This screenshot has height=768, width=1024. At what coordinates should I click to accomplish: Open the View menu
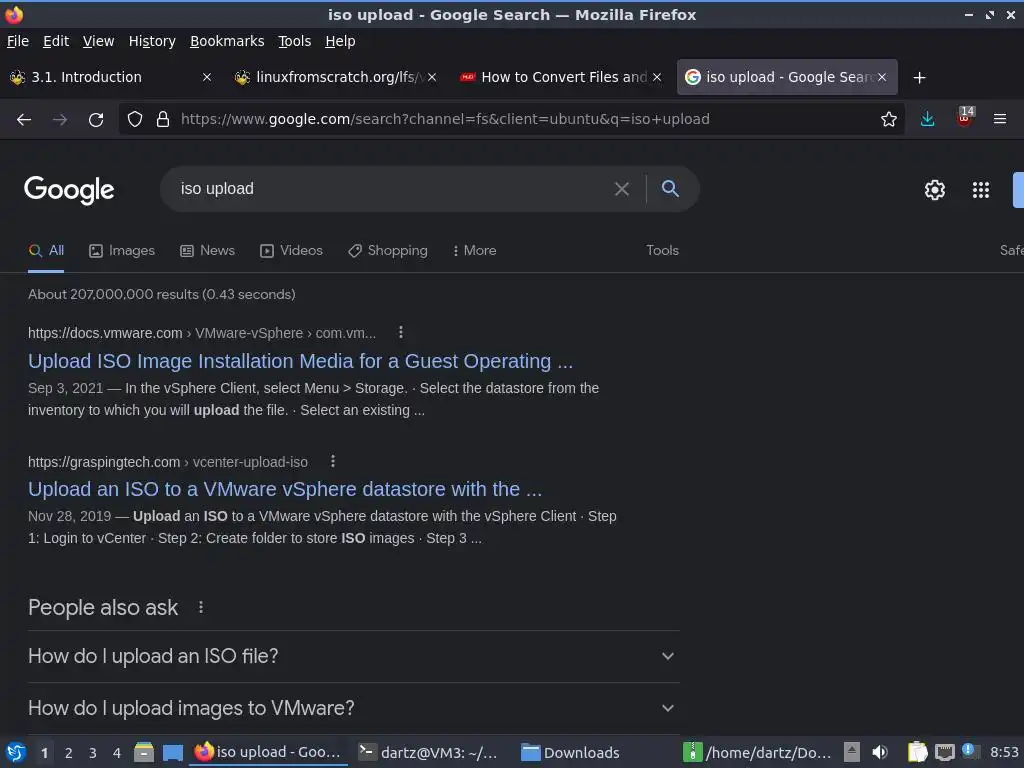point(99,41)
